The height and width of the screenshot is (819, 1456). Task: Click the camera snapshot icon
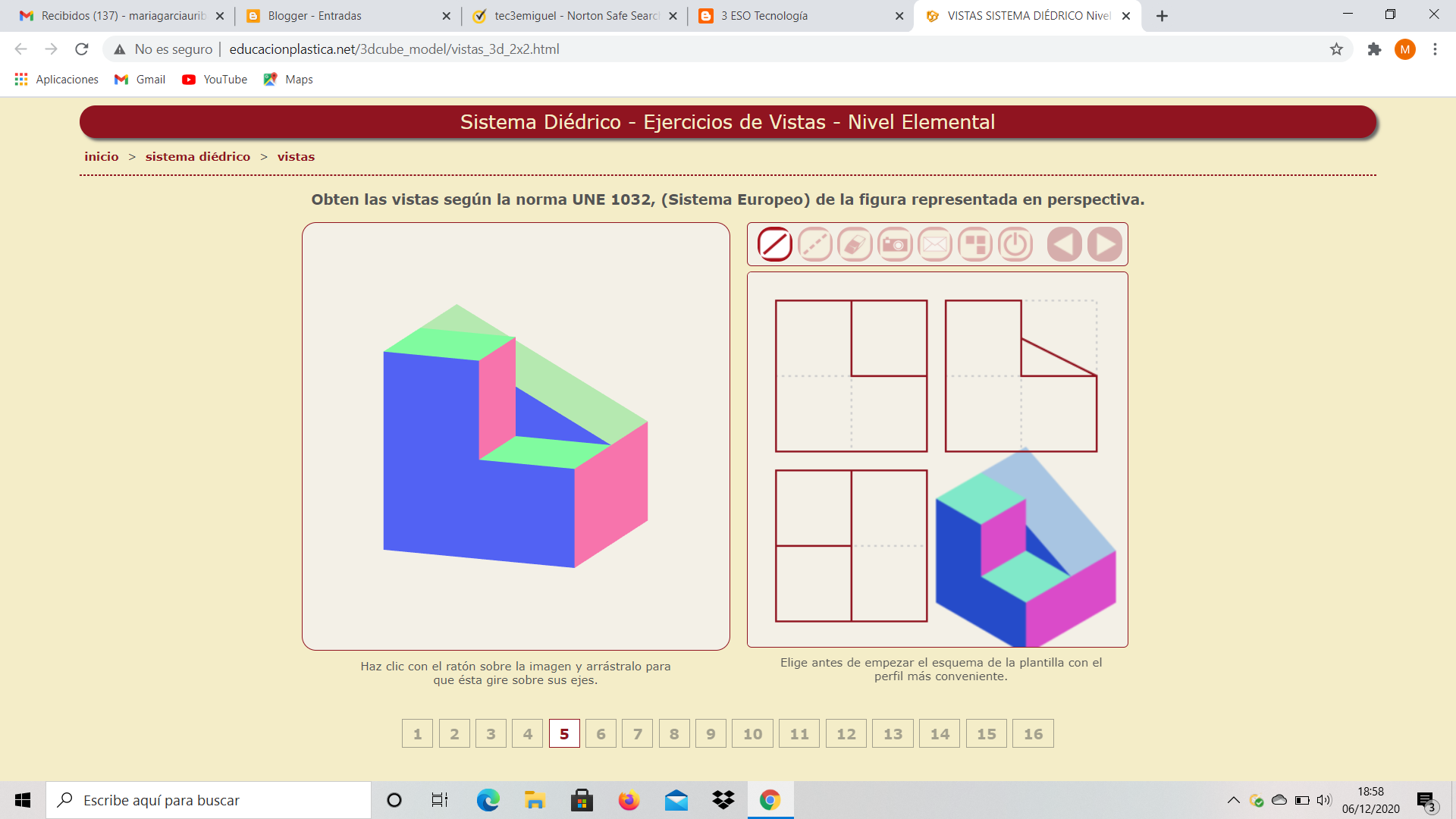click(895, 245)
